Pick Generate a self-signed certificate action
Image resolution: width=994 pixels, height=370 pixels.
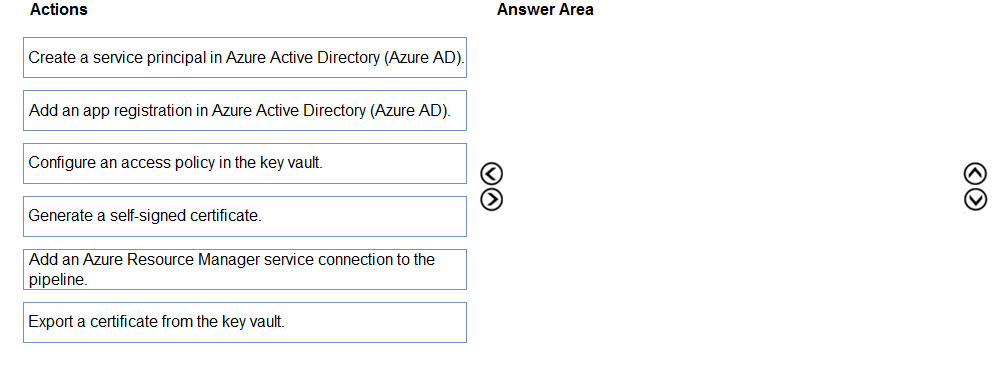click(x=245, y=216)
